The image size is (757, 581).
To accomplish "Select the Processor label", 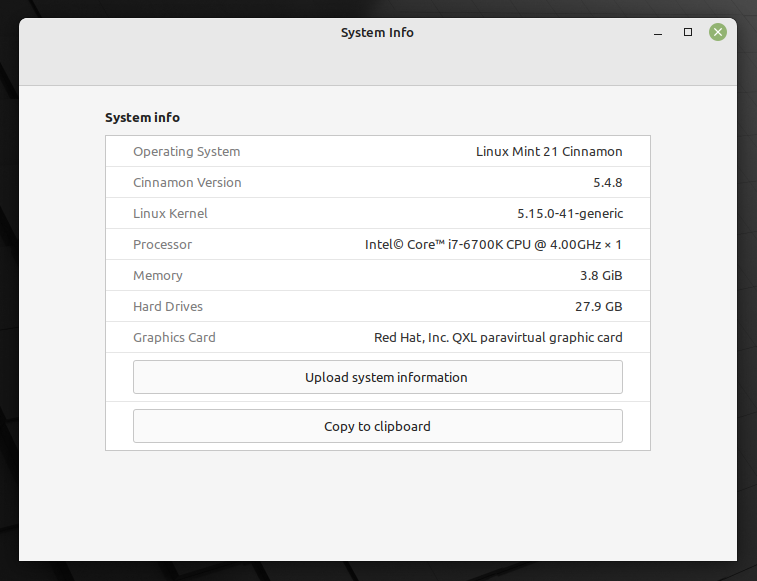I will [x=163, y=244].
